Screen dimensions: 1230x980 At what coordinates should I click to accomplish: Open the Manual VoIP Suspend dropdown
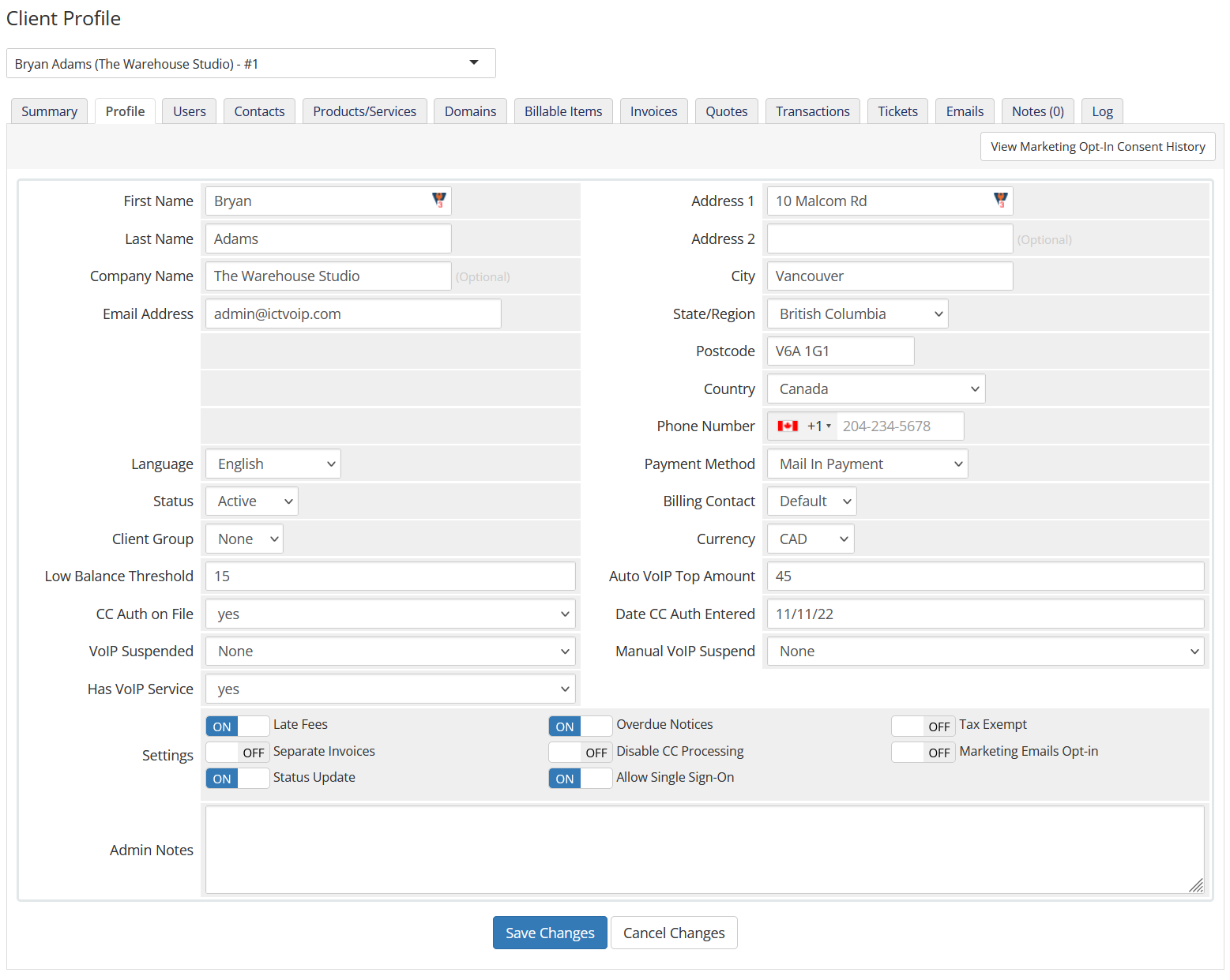coord(986,651)
